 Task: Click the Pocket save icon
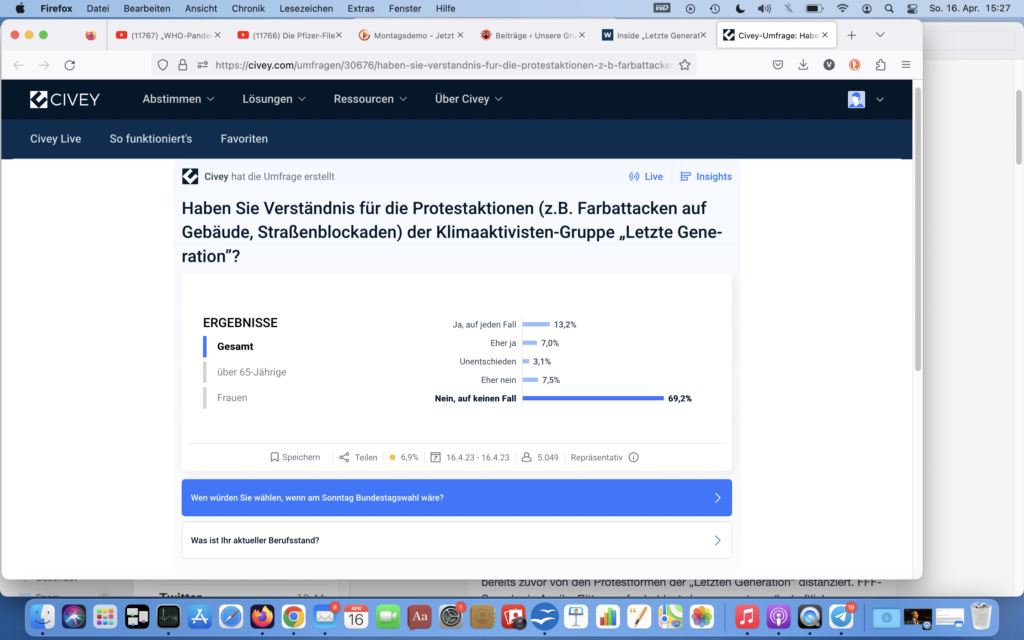click(x=778, y=65)
